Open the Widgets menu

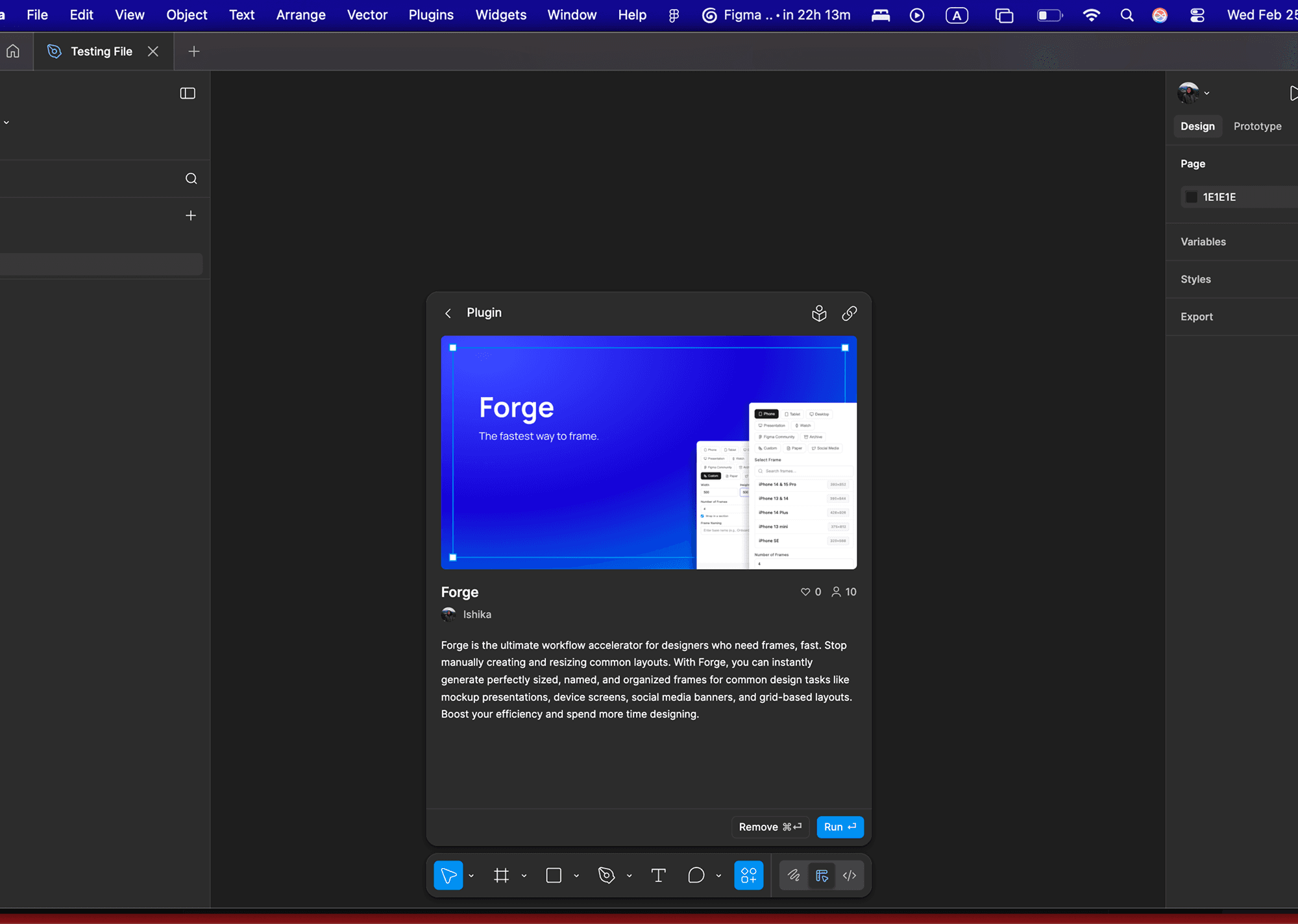(501, 15)
